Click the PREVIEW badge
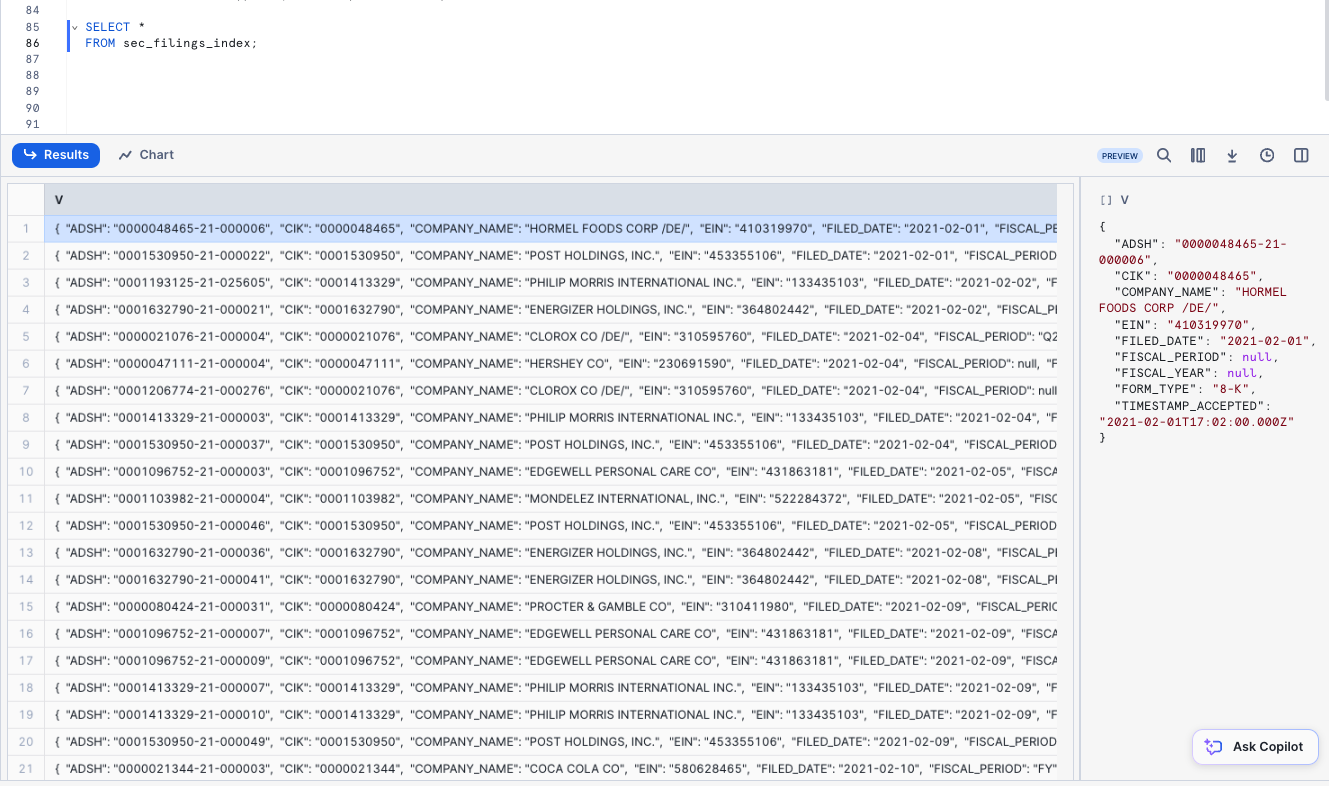Screen dimensions: 1329x786 (1120, 156)
